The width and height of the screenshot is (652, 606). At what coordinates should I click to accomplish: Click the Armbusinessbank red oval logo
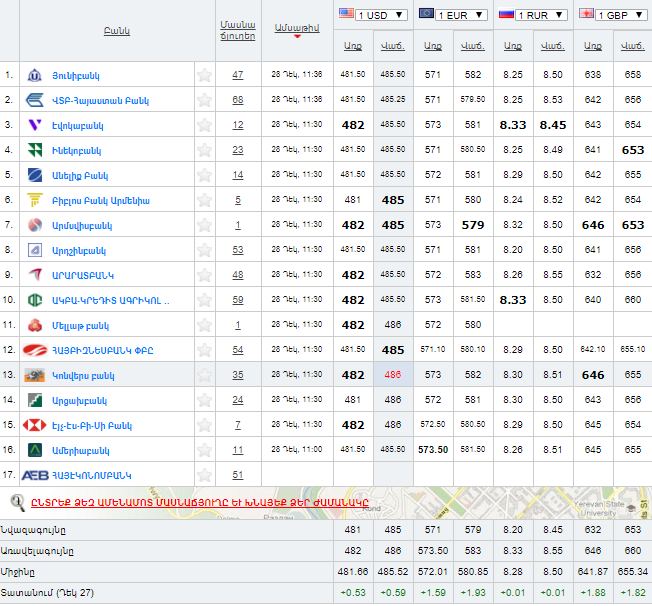click(x=35, y=350)
